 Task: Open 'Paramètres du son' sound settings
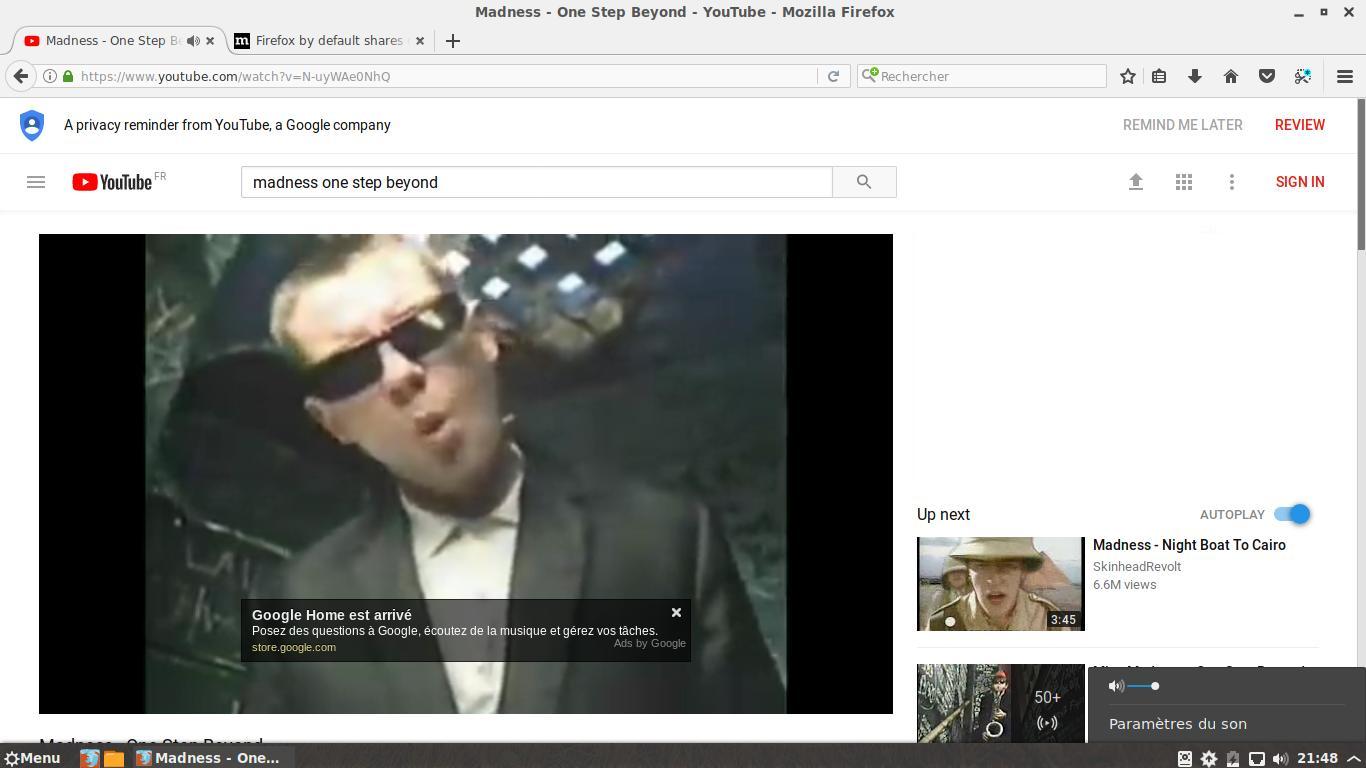click(1178, 724)
